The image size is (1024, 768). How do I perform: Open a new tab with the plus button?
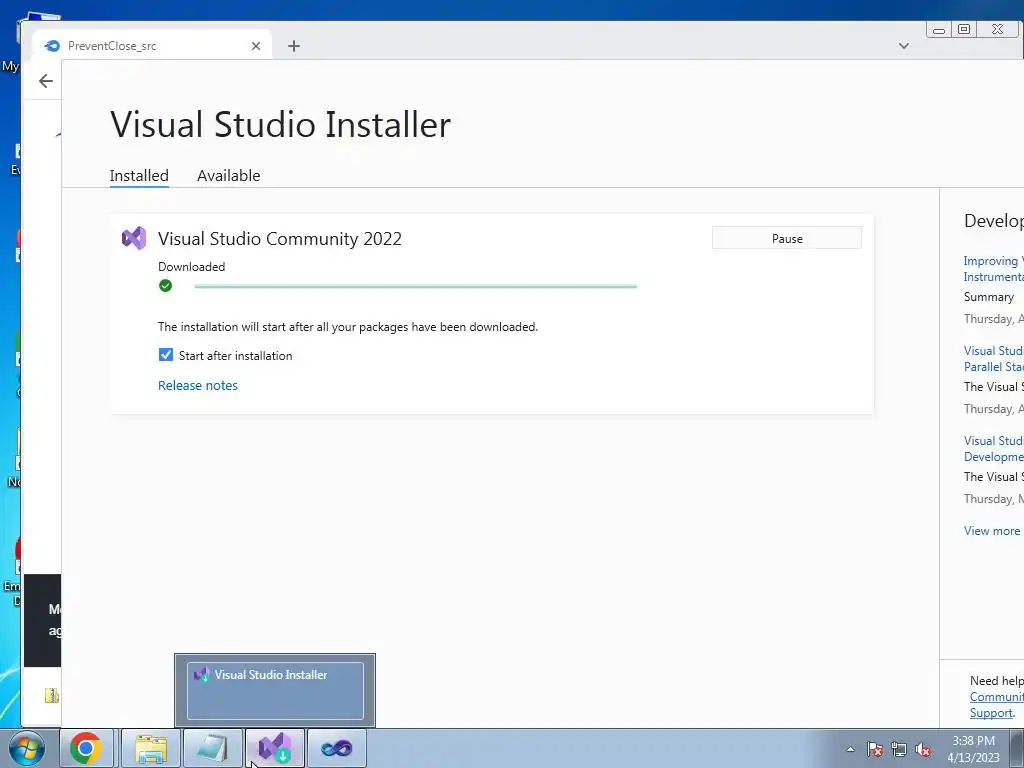click(294, 46)
